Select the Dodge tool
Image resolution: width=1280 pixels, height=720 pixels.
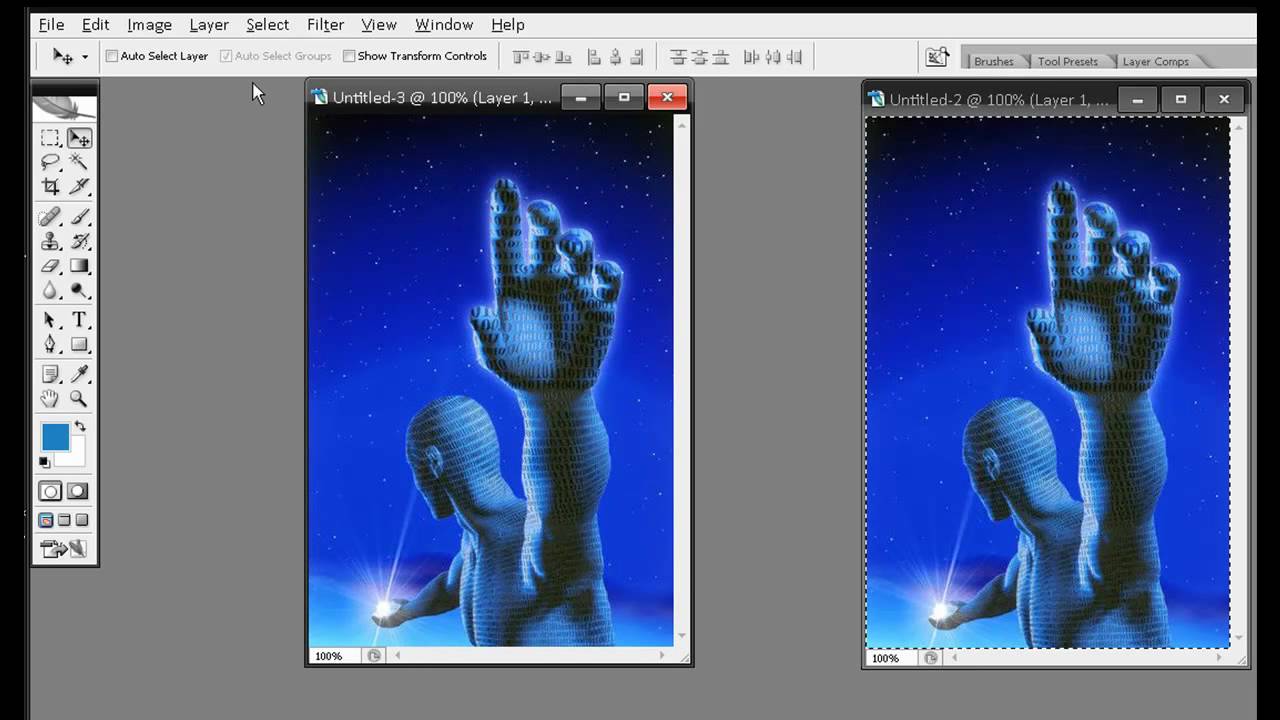79,290
